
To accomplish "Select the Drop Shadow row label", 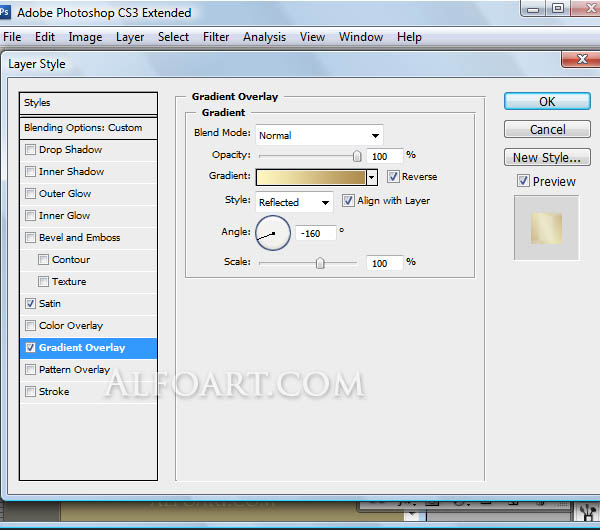I will (70, 150).
